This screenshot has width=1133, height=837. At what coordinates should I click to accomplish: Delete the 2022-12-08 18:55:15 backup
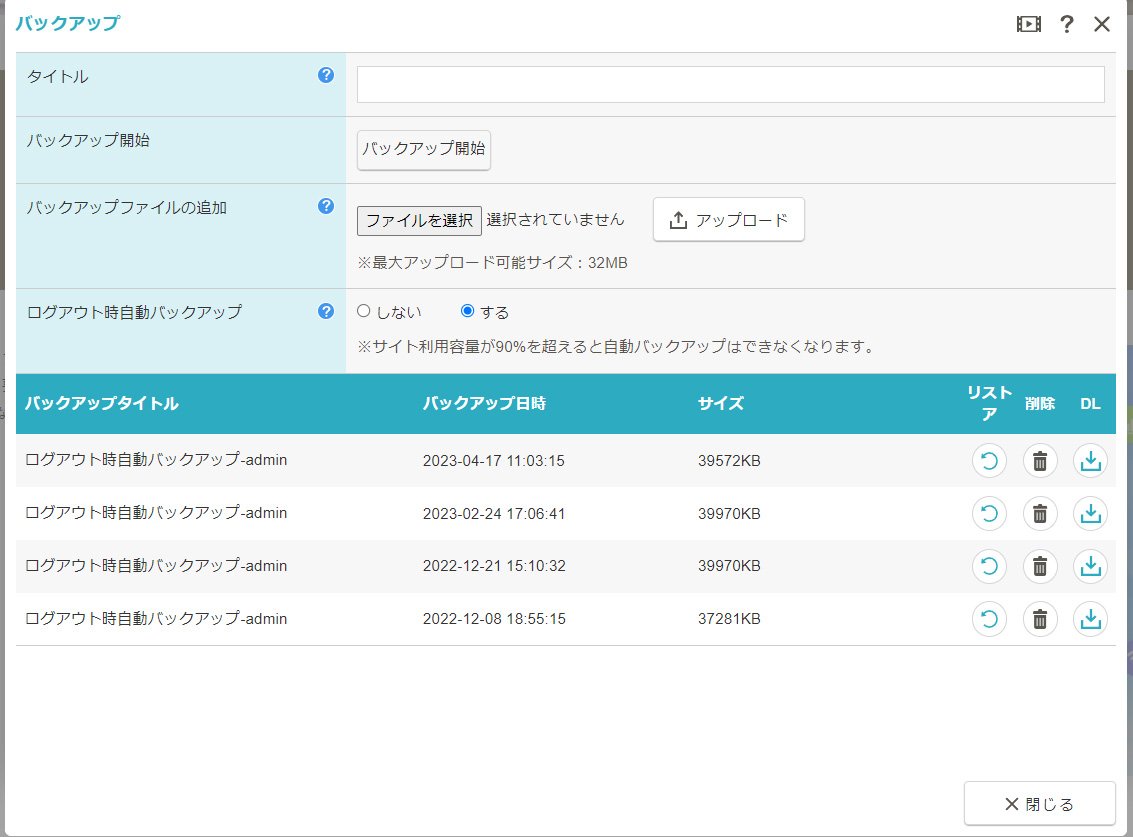coord(1040,619)
